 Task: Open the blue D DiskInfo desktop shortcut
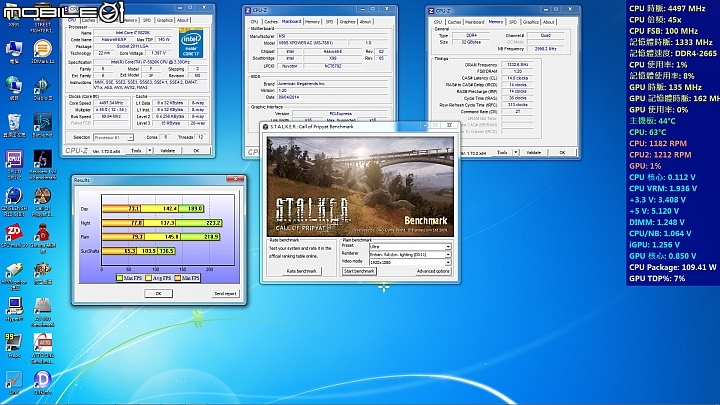point(42,380)
